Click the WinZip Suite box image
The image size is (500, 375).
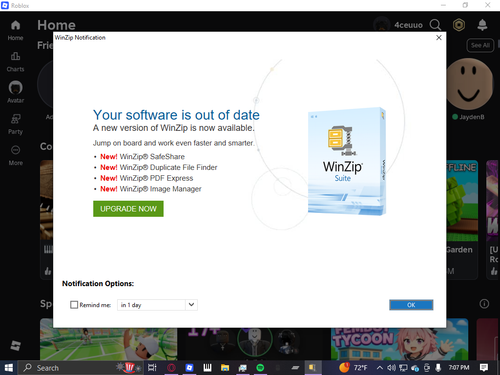click(x=347, y=161)
